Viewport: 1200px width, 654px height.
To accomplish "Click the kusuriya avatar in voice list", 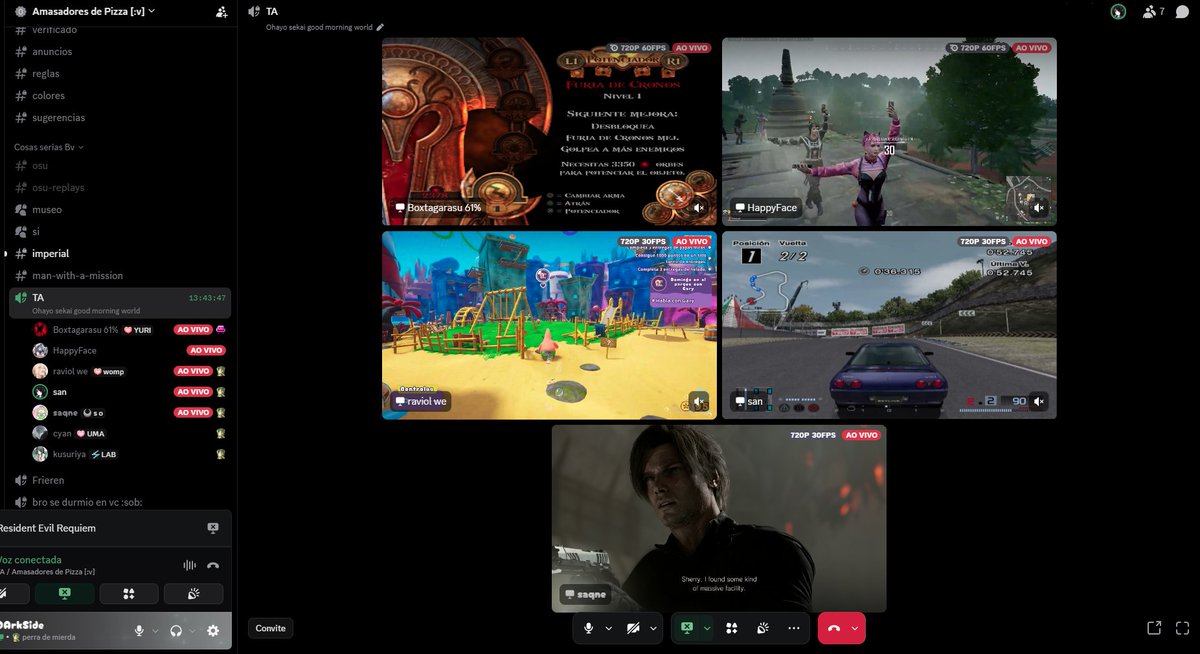I will click(40, 454).
